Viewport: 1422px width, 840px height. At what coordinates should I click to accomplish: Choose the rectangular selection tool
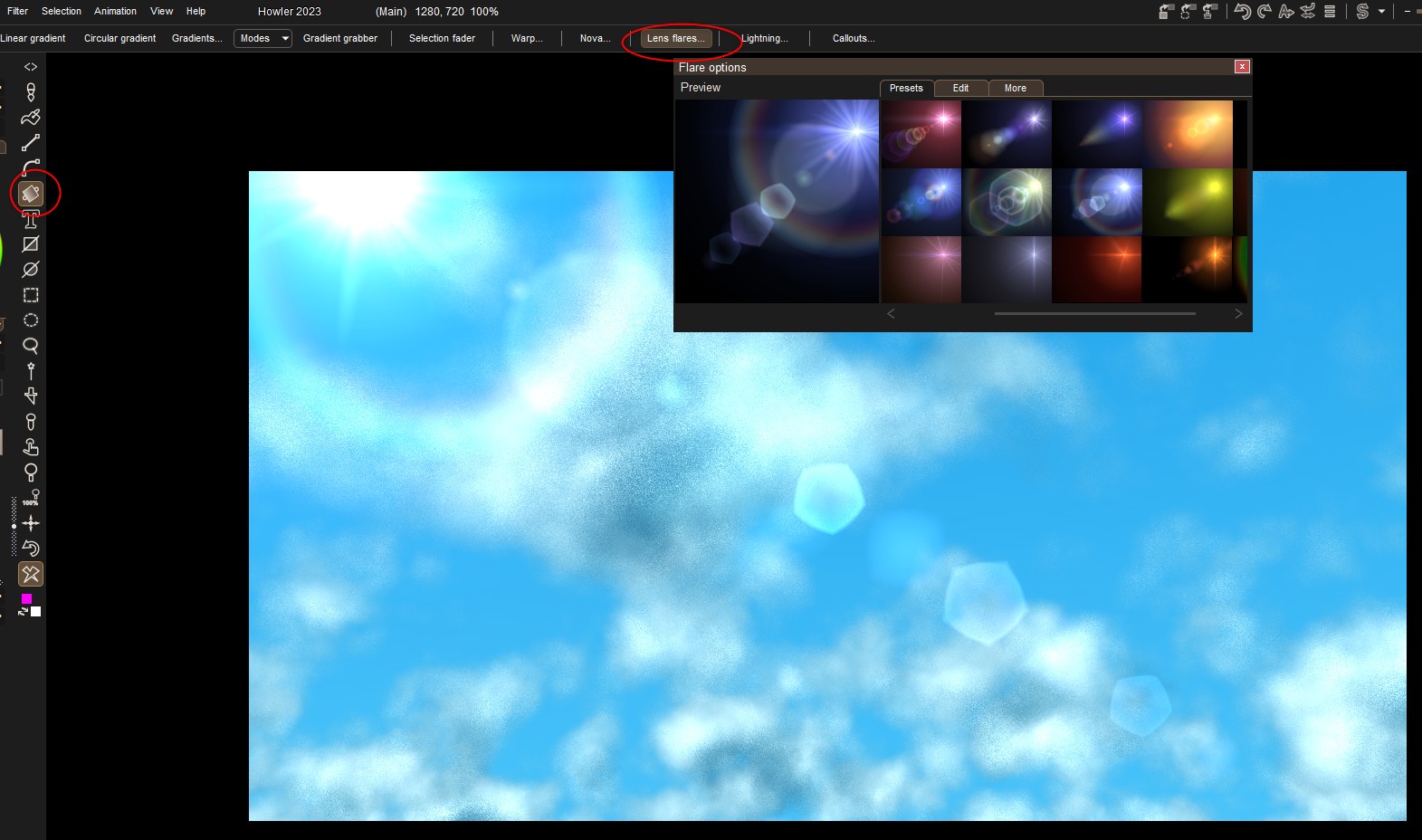pos(31,295)
